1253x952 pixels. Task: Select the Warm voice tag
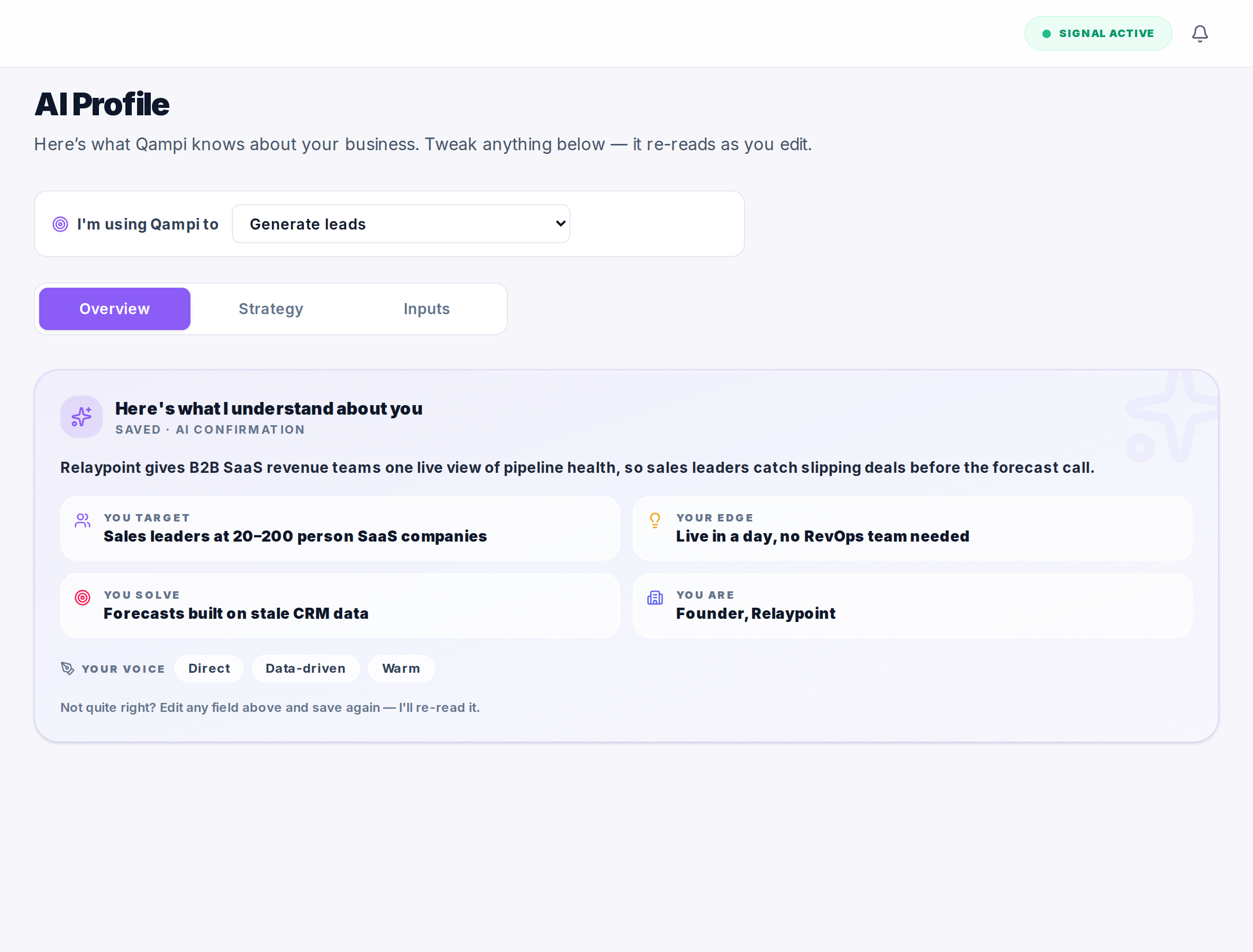tap(401, 669)
